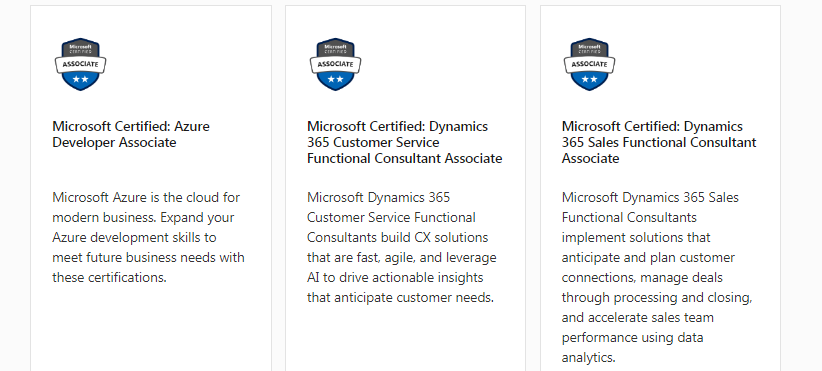Click the Microsoft Certified label atop the Sales badge

point(590,49)
